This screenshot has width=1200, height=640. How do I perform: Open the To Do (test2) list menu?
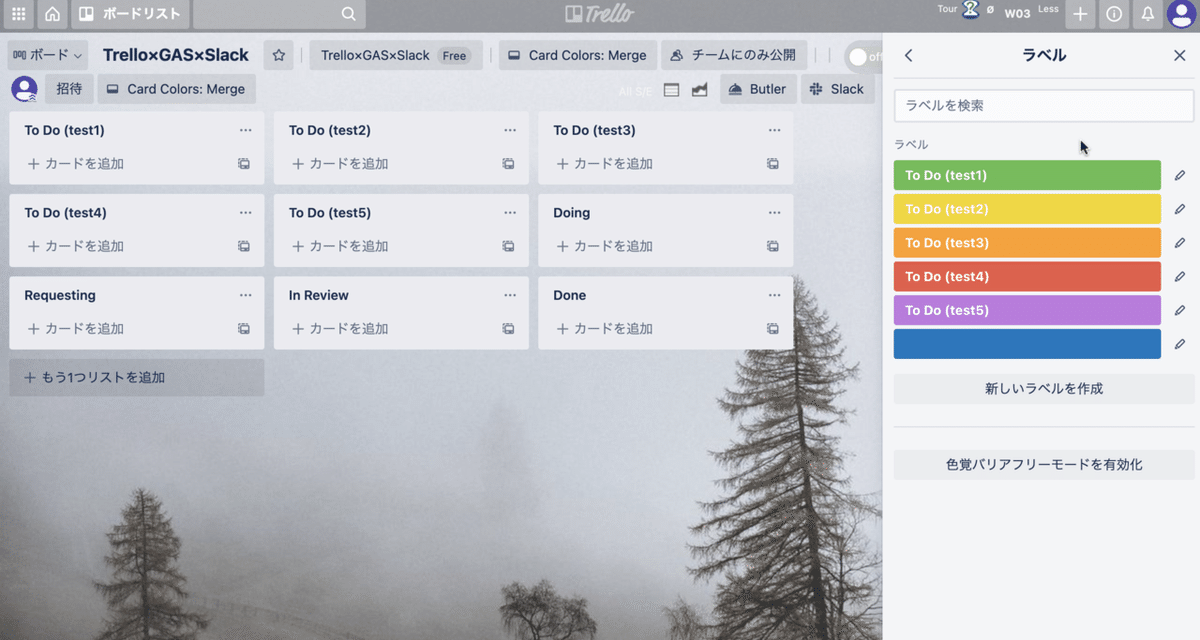[510, 130]
